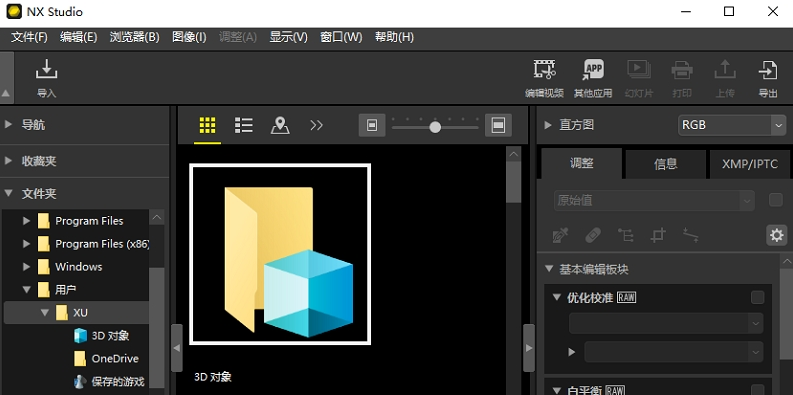This screenshot has height=395, width=793.
Task: Expand the Windows folder node
Action: 26,267
